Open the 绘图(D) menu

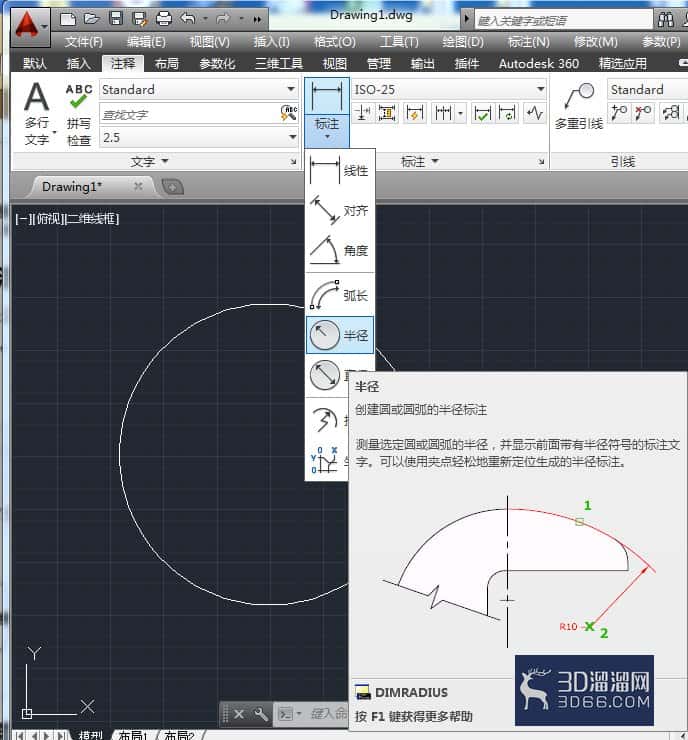pos(462,42)
